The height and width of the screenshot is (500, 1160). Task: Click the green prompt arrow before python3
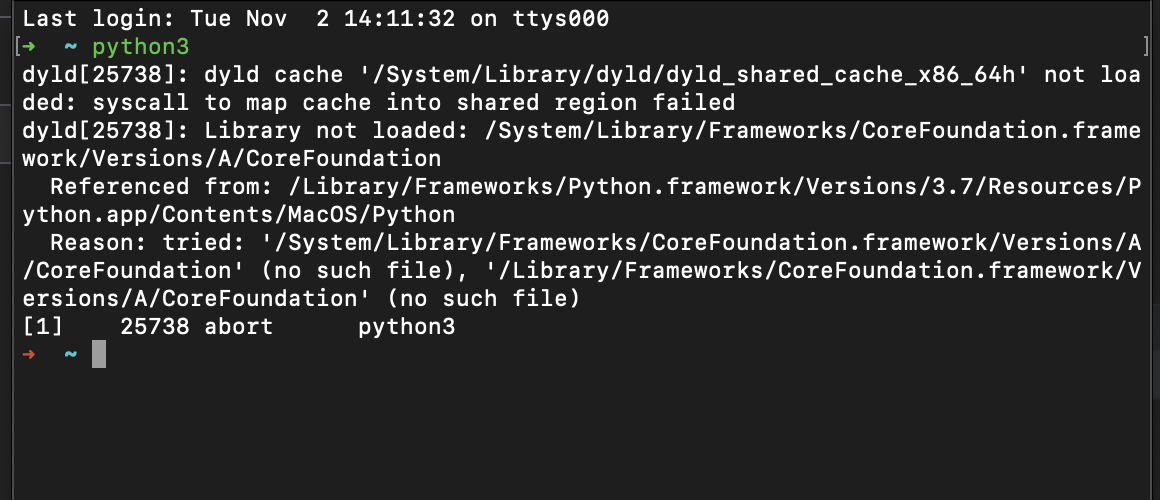pyautogui.click(x=29, y=47)
